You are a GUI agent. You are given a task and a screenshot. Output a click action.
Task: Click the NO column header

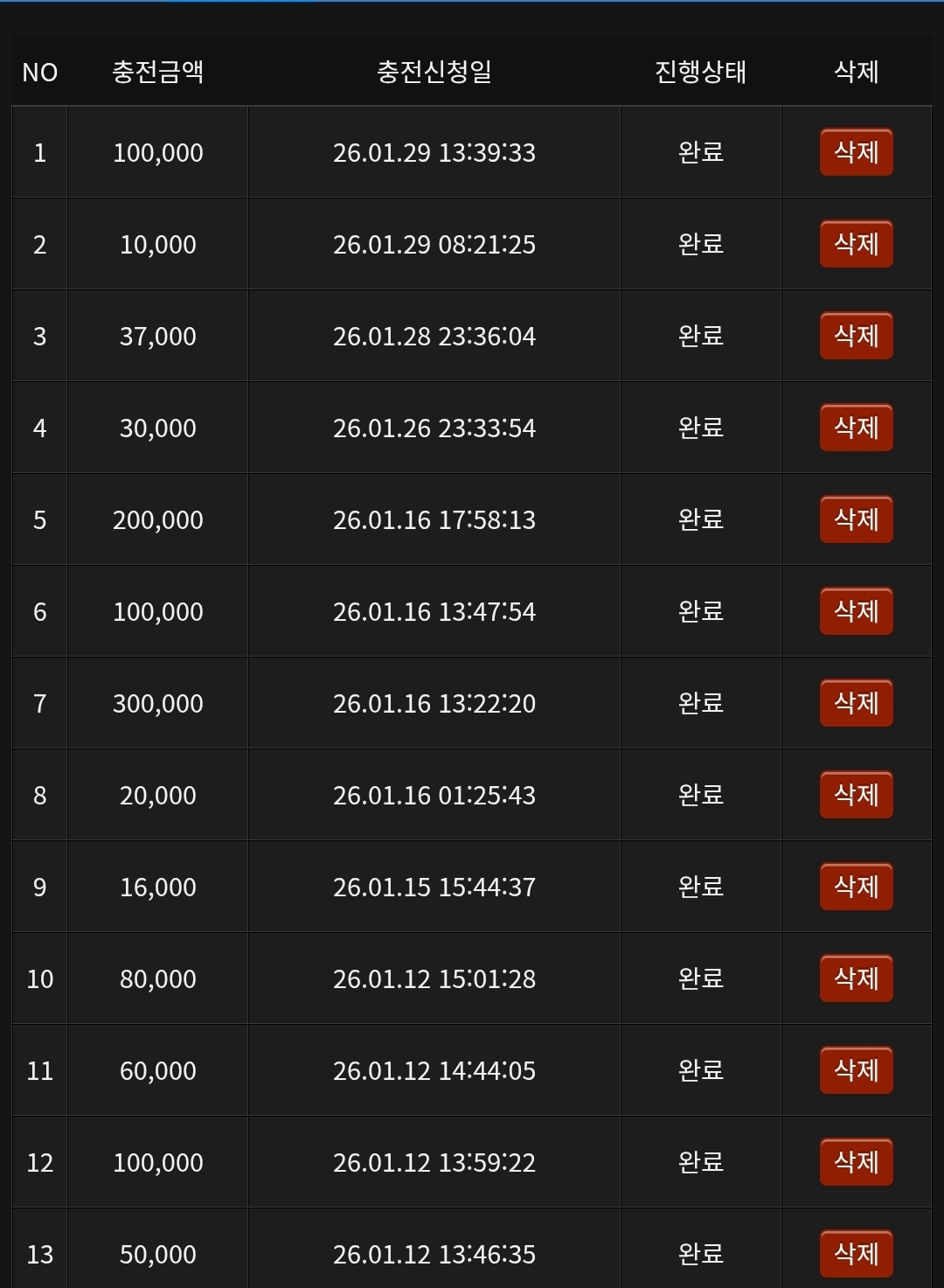pos(39,72)
